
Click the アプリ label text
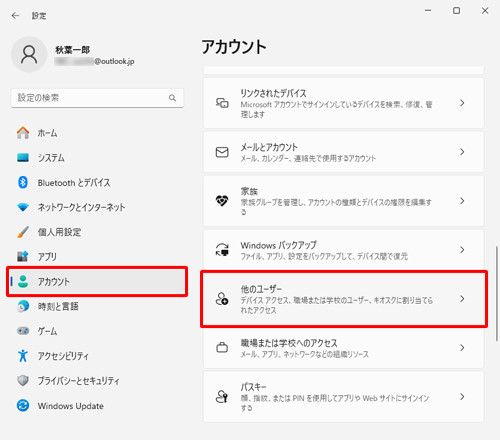pyautogui.click(x=47, y=257)
